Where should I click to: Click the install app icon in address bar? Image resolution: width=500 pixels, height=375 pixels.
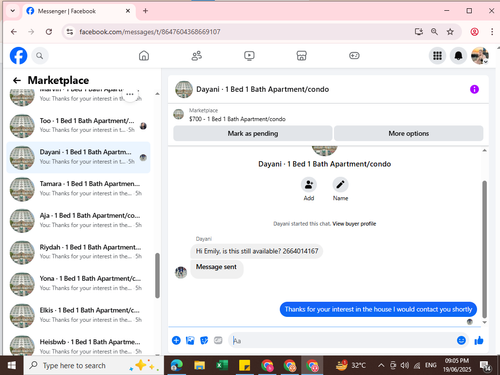[419, 32]
